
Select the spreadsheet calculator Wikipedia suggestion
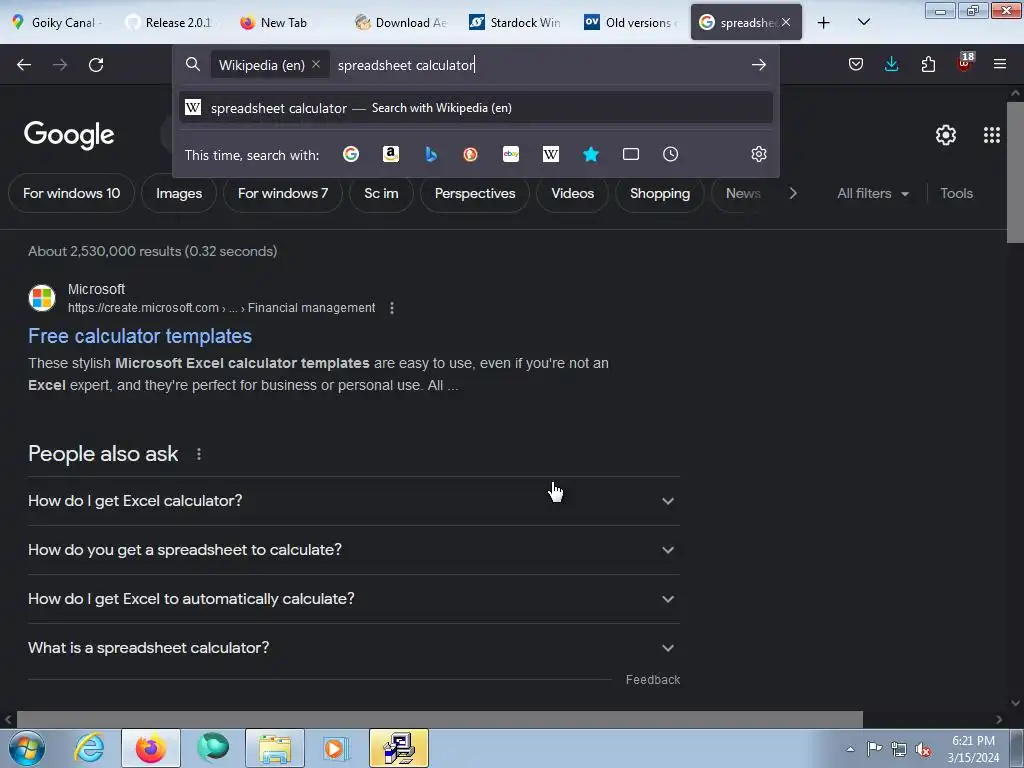point(475,108)
